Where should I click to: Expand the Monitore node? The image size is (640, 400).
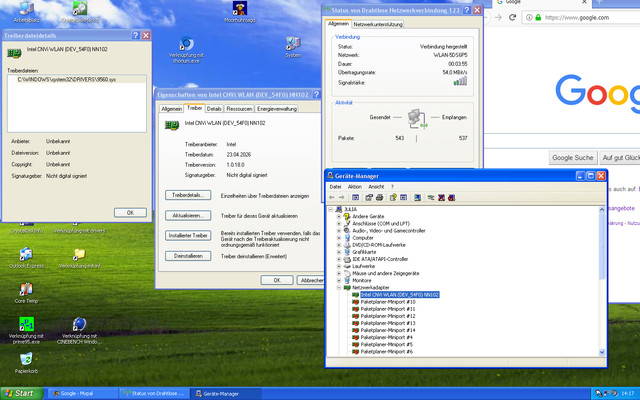(339, 280)
